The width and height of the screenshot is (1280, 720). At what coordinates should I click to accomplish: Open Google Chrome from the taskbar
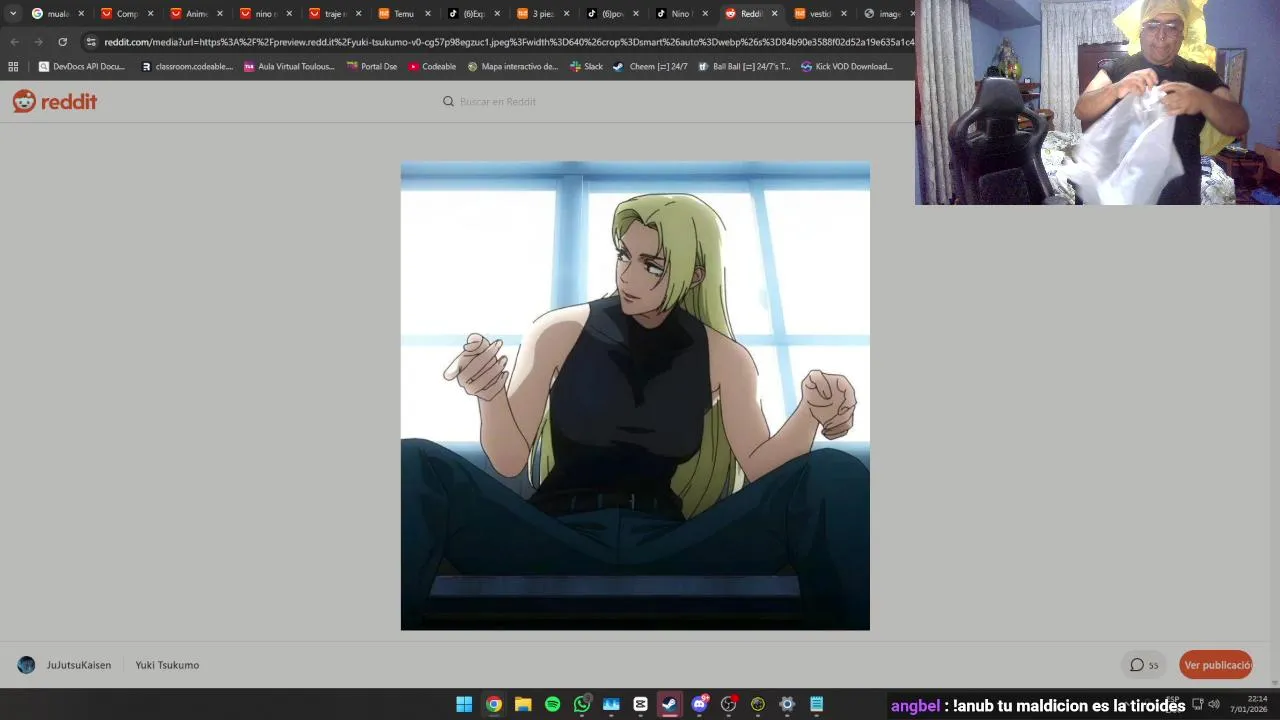(494, 704)
